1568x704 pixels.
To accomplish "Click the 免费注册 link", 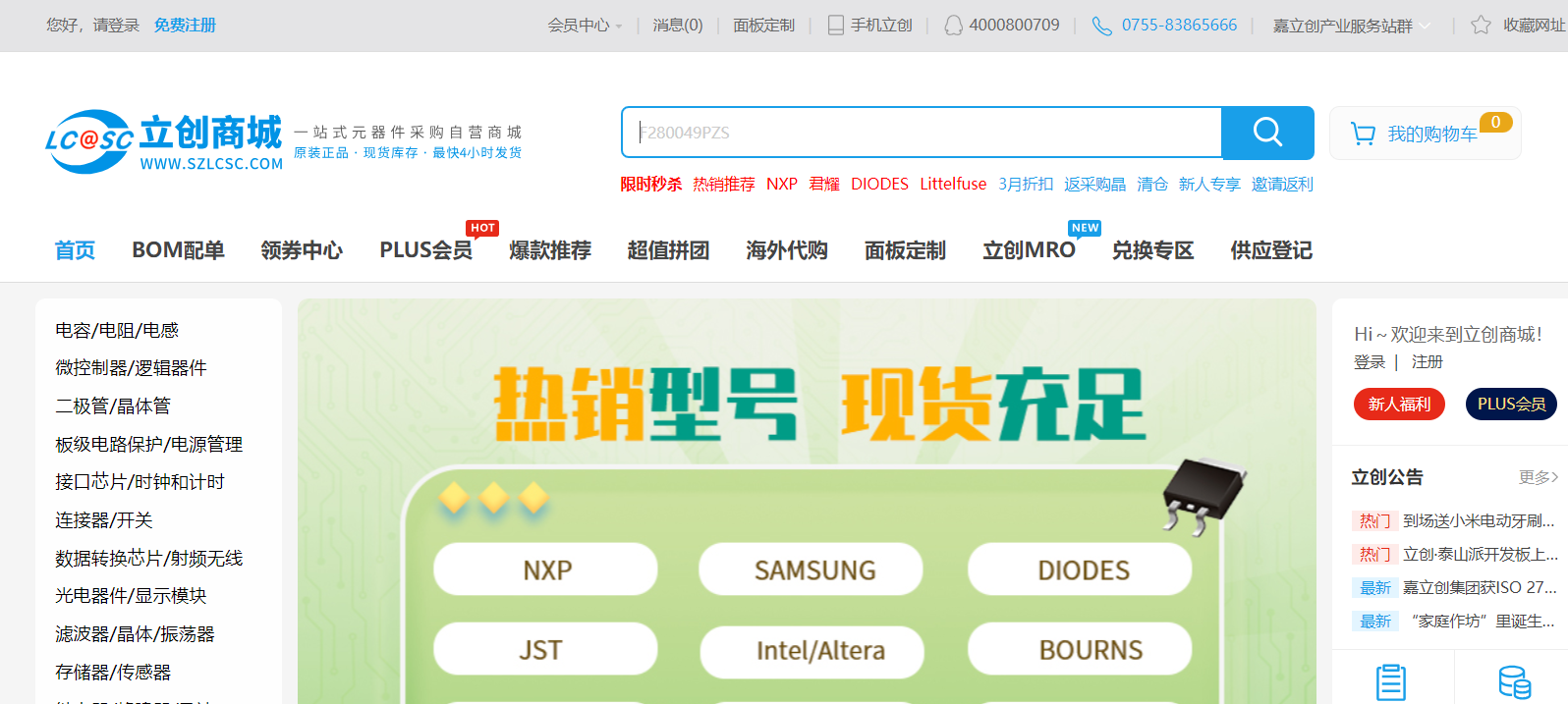I will click(x=185, y=26).
